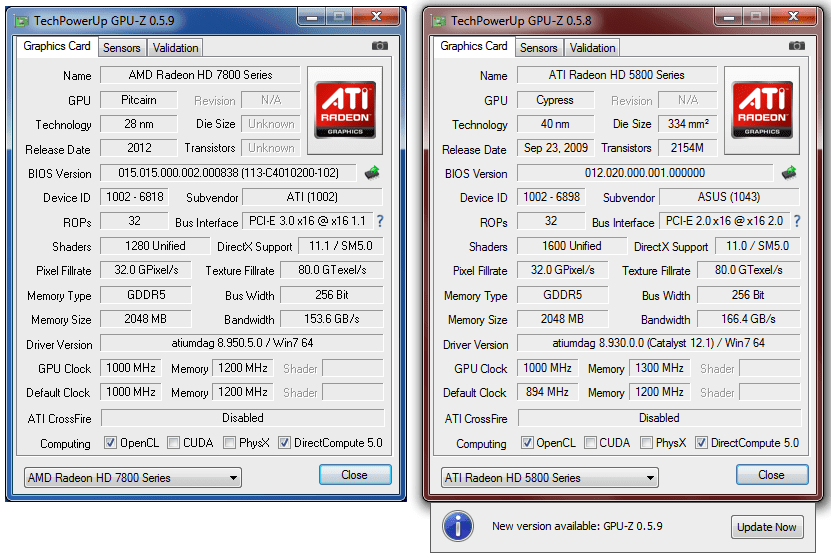Click the Device ID 1002 - 6898 value
This screenshot has width=831, height=558.
point(551,197)
